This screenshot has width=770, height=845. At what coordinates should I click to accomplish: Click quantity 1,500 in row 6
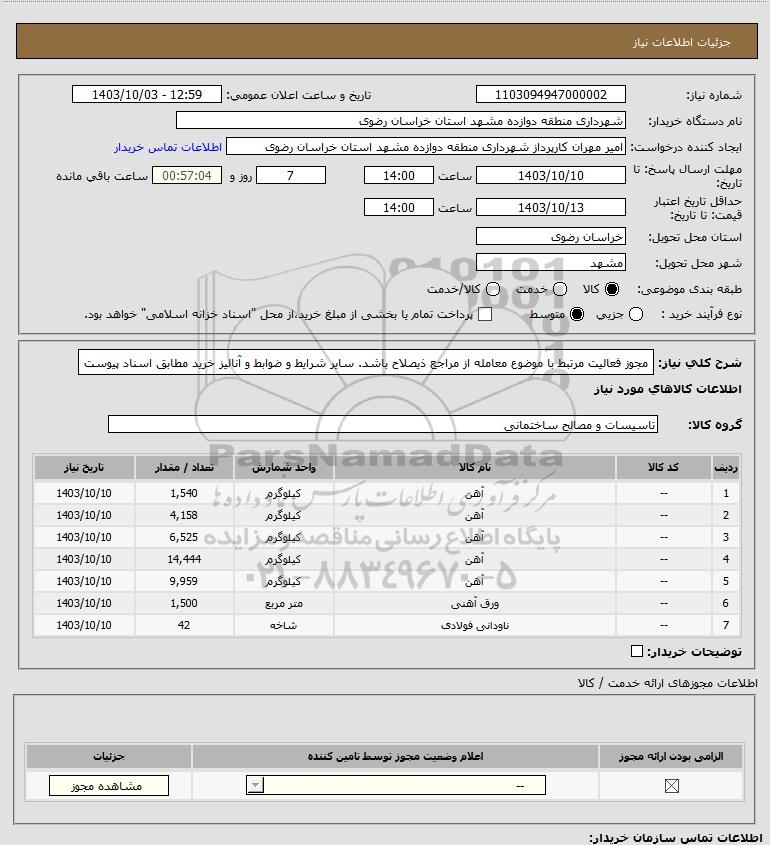click(x=184, y=603)
